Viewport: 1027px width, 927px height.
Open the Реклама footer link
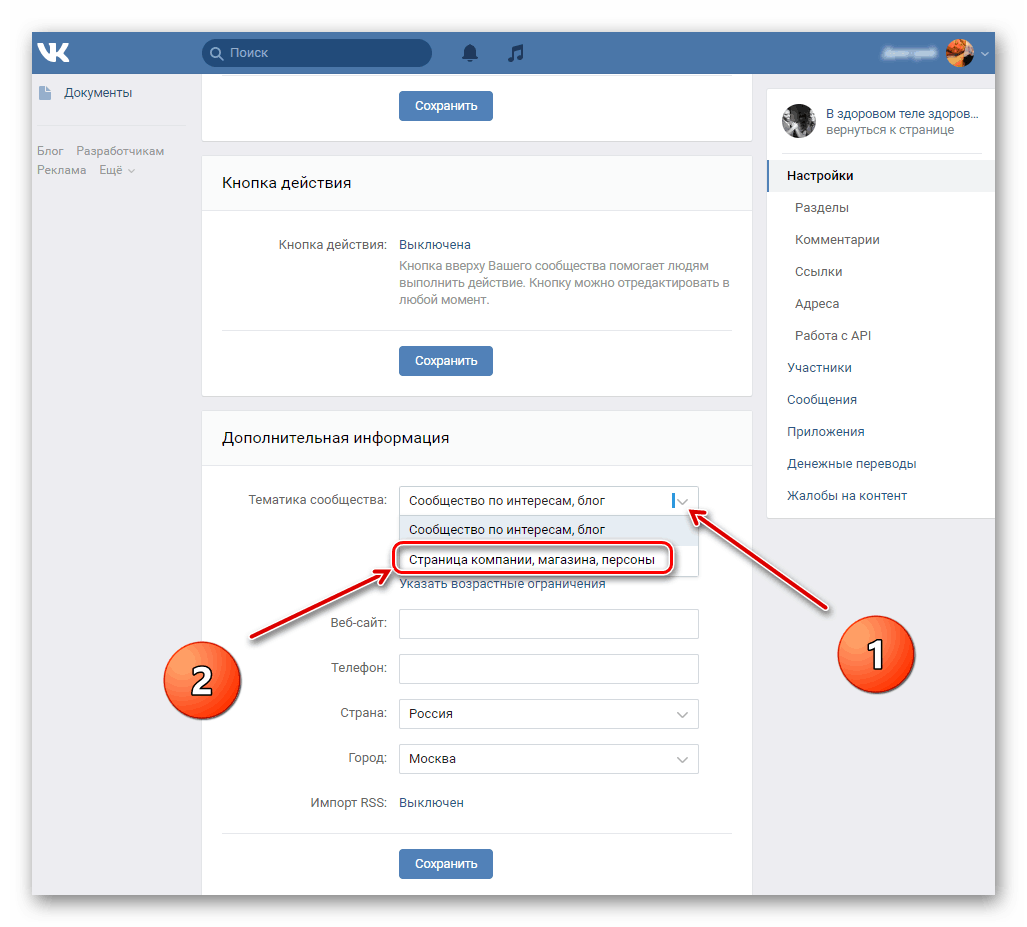[62, 170]
